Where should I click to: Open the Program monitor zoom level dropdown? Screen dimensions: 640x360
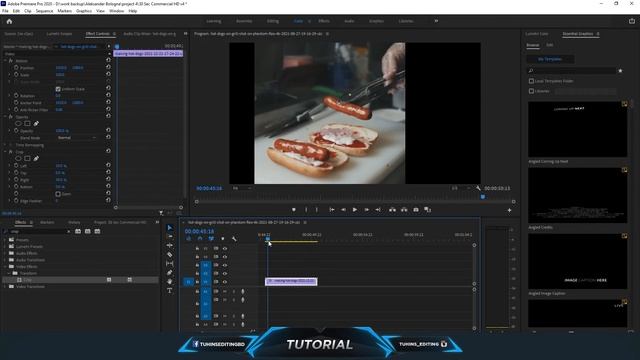tap(241, 188)
